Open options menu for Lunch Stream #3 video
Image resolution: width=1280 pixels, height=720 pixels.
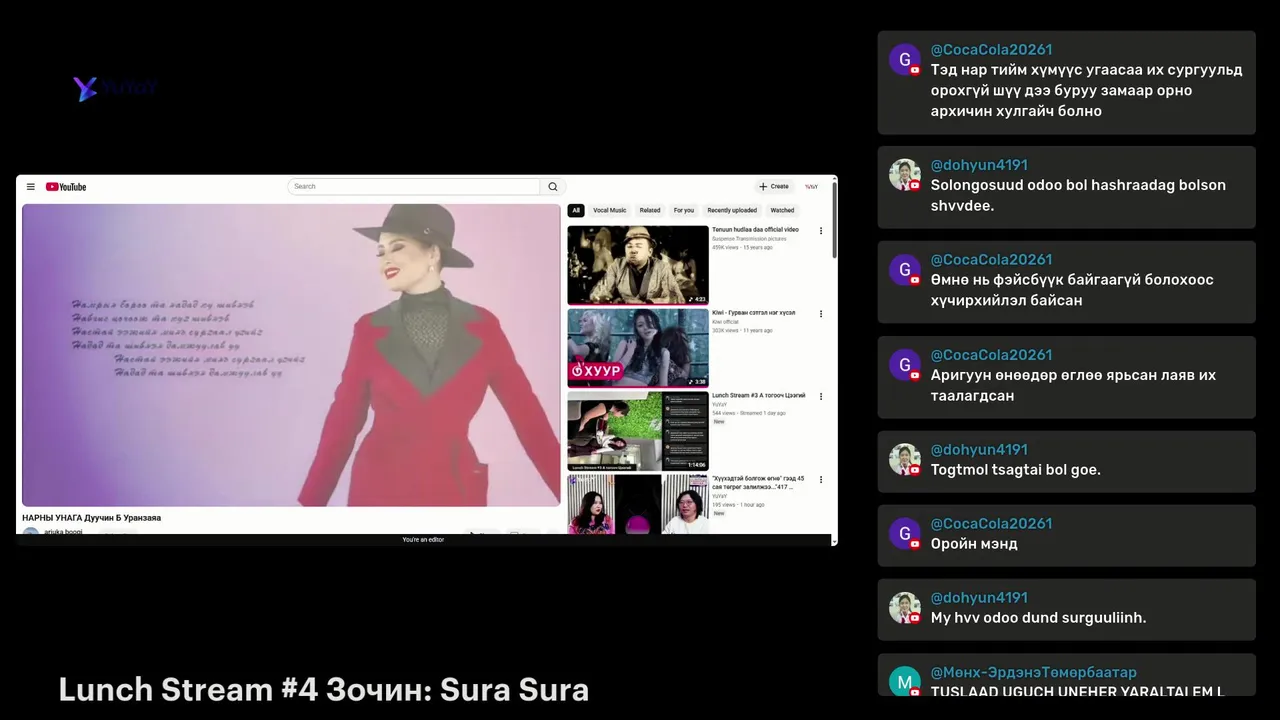point(821,397)
